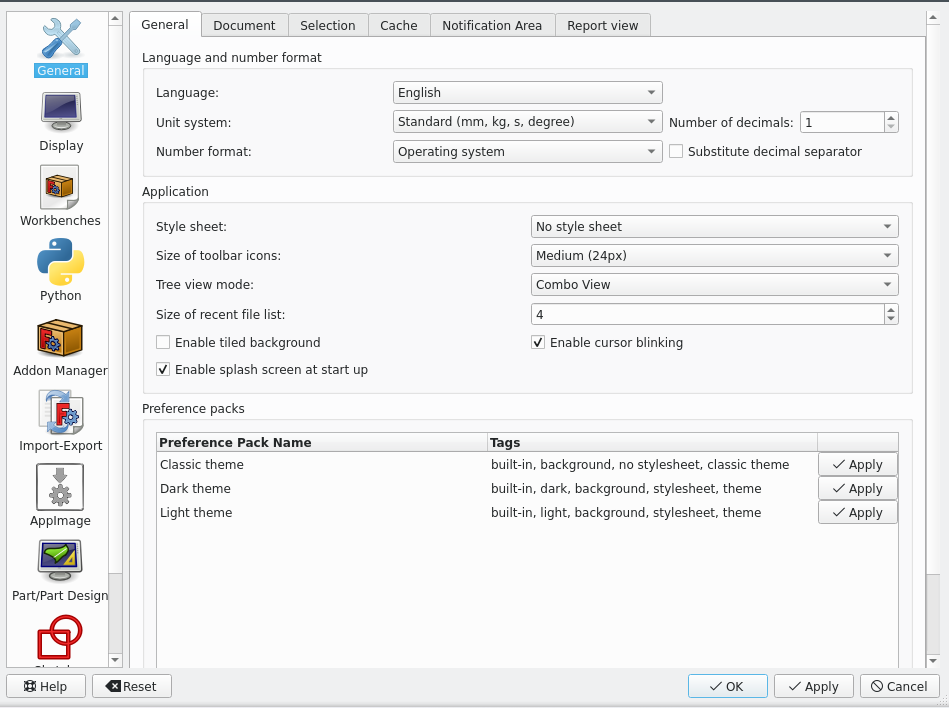Go to Addon Manager preferences
949x708 pixels.
60,347
